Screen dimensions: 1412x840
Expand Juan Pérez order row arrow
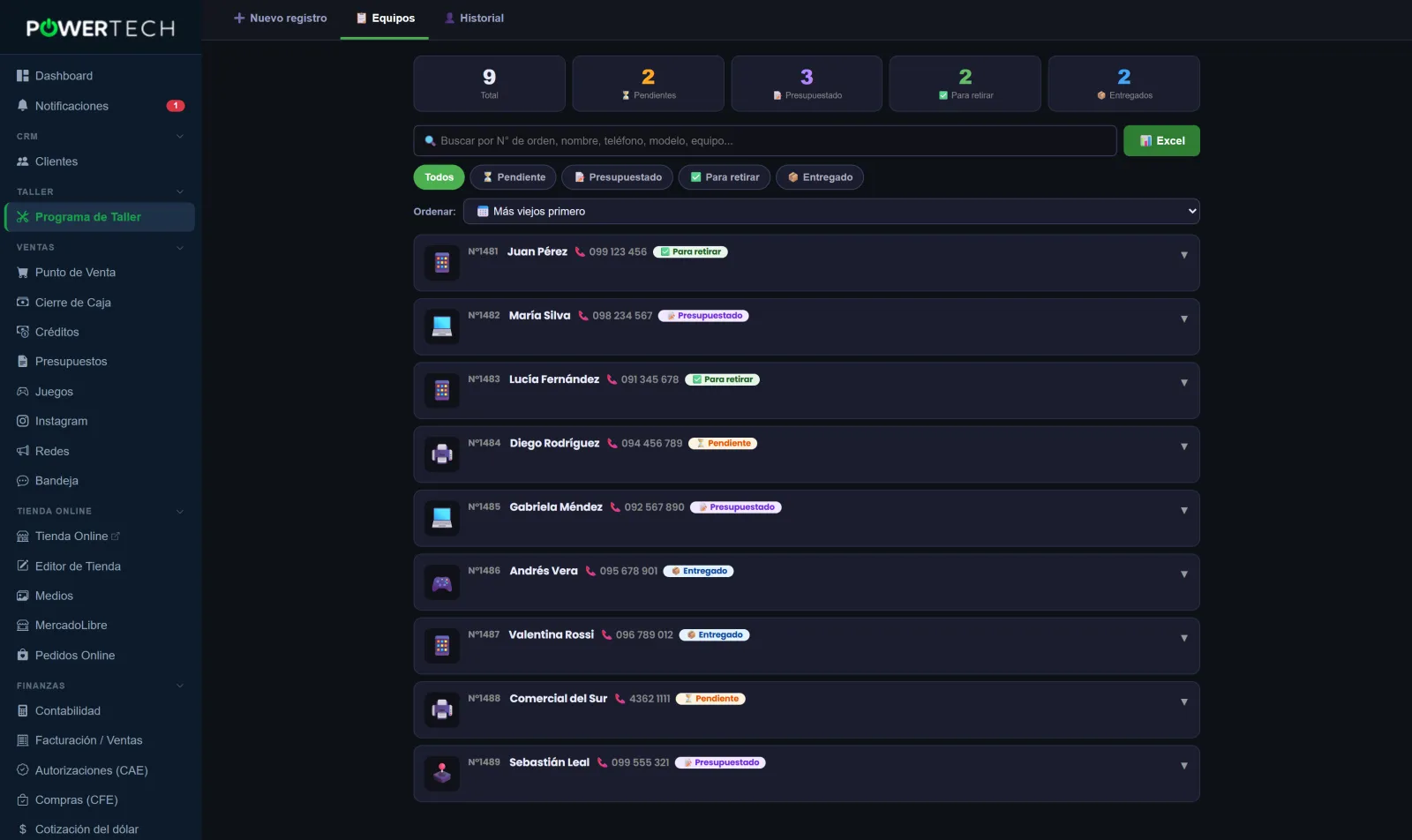point(1184,255)
